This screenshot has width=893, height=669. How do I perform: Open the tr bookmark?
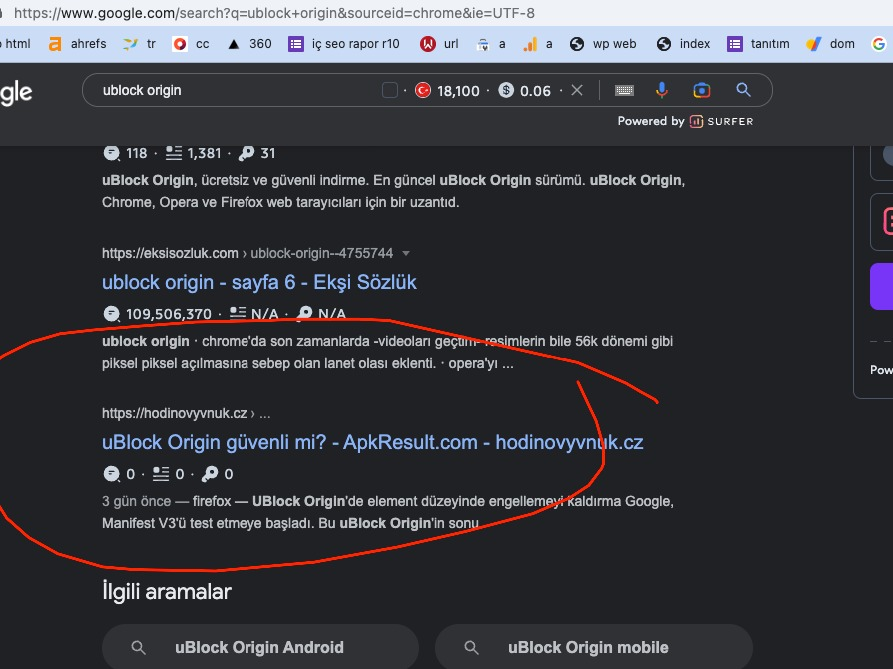140,44
